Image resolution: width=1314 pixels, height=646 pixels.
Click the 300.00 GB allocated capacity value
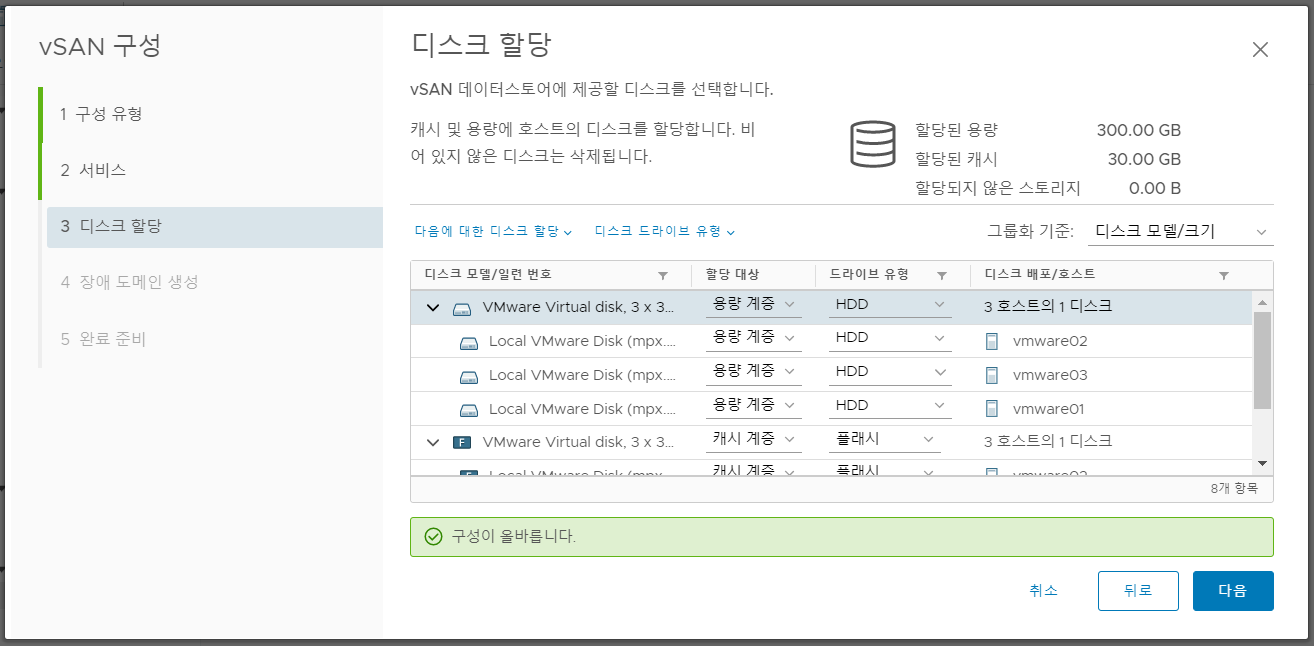point(1138,130)
